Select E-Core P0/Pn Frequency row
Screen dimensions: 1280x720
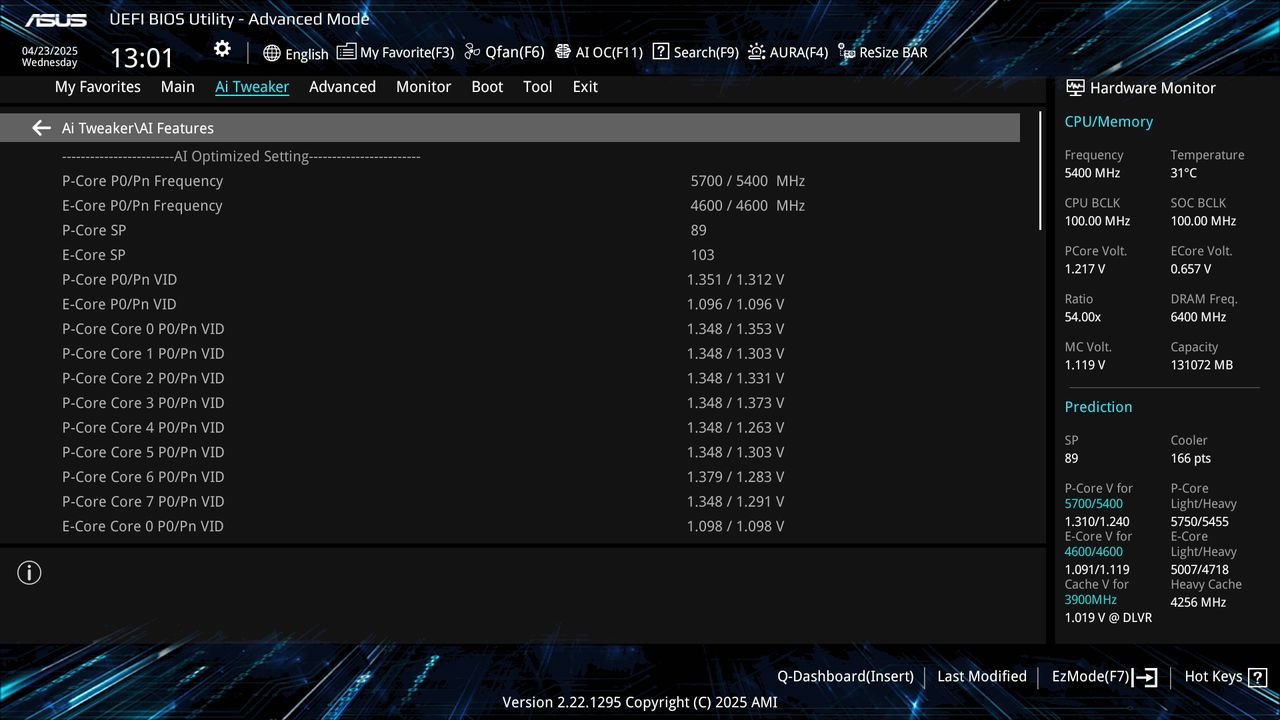click(510, 206)
